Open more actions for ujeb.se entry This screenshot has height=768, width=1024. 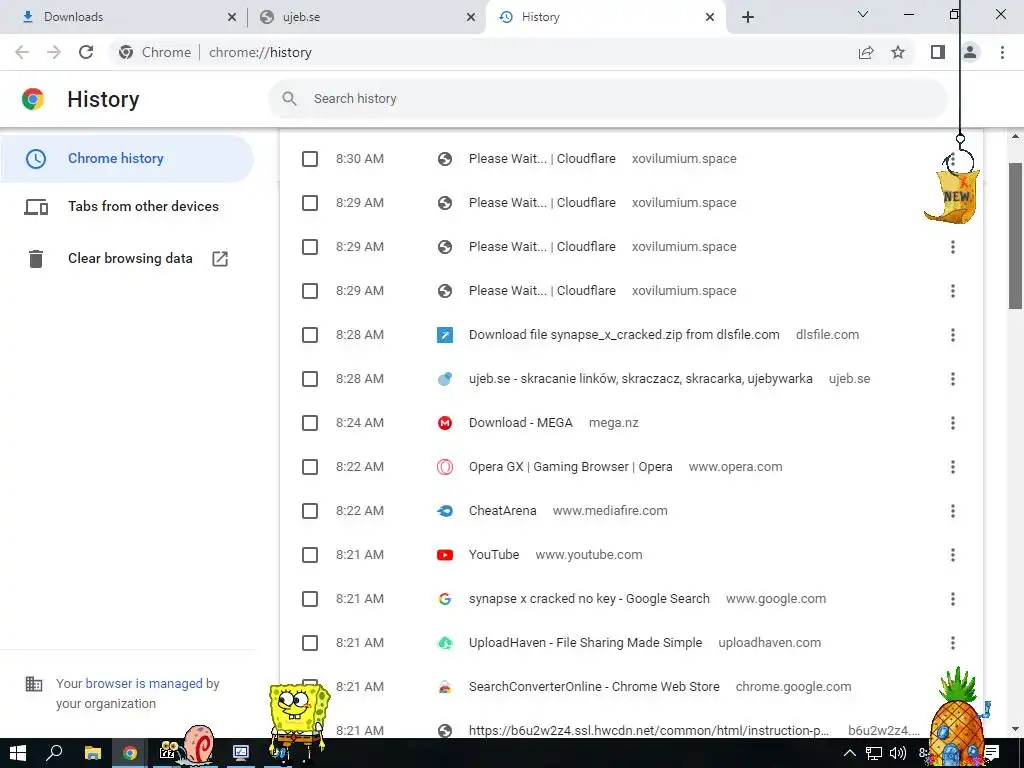953,379
